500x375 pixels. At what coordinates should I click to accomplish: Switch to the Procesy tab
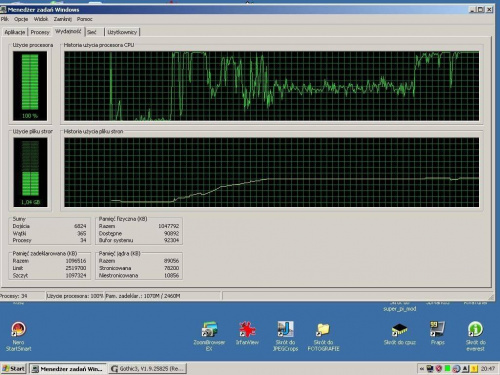40,32
